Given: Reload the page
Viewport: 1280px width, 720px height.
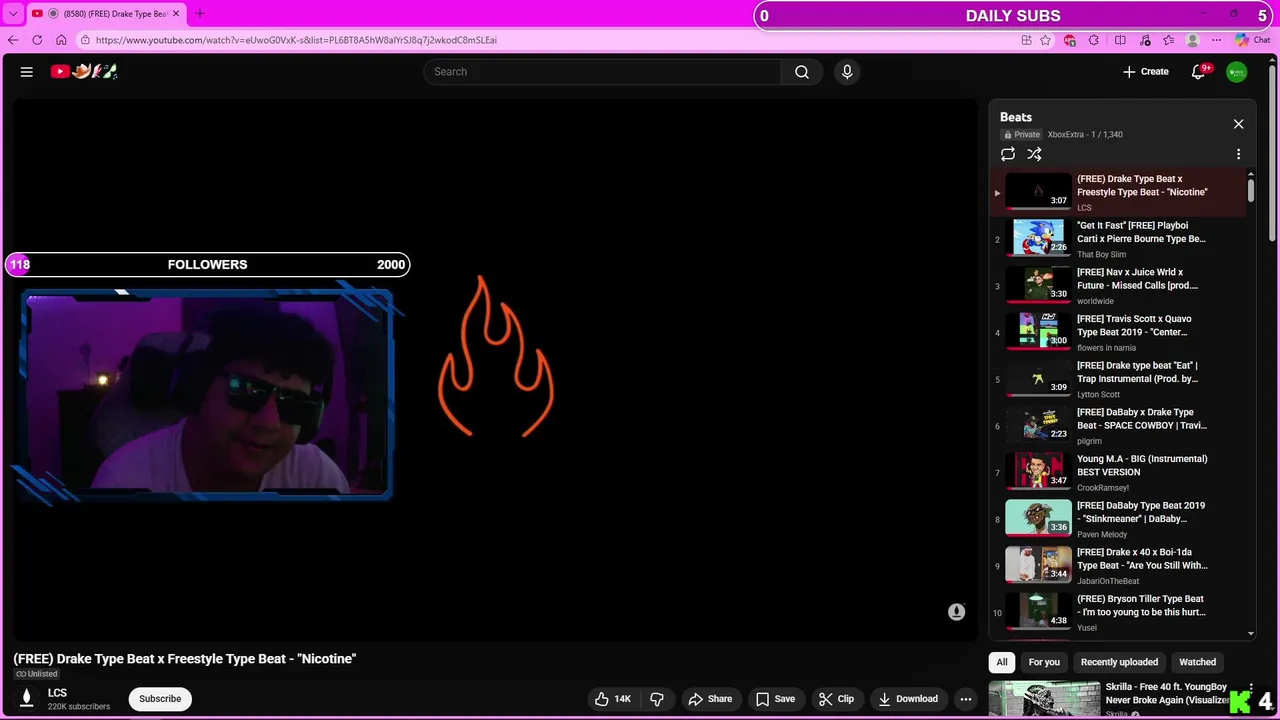Looking at the screenshot, I should point(37,40).
